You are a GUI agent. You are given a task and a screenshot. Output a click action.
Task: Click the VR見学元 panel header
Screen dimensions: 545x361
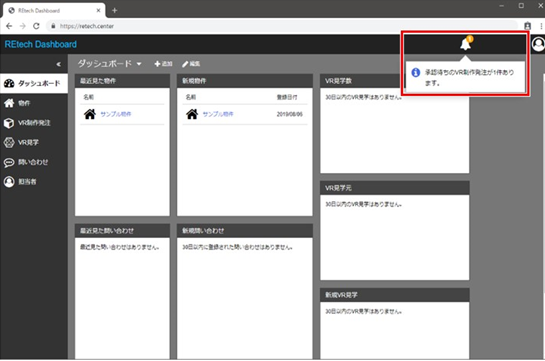tap(394, 188)
